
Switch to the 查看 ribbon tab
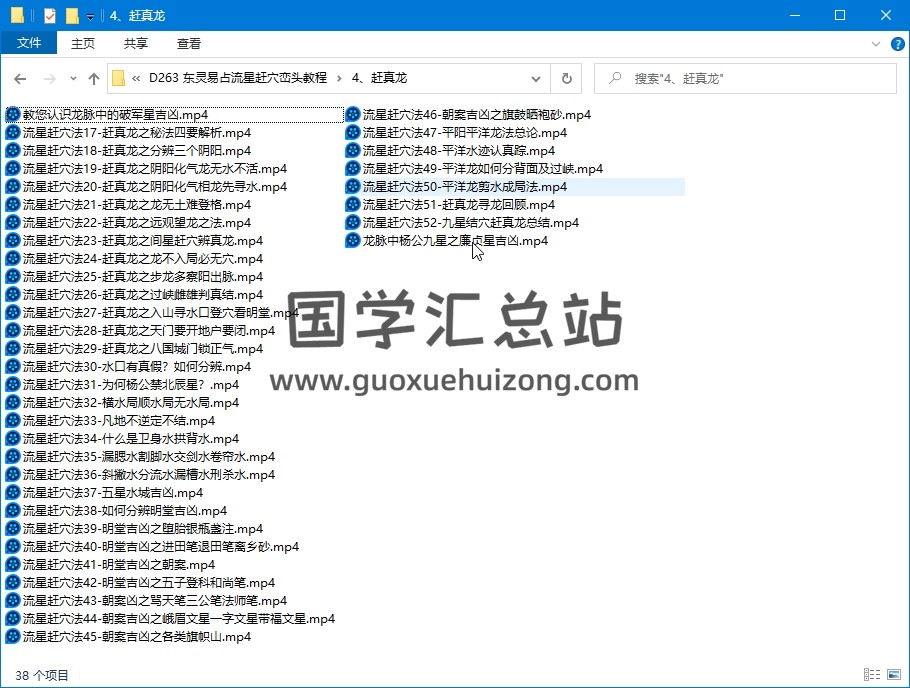[189, 44]
